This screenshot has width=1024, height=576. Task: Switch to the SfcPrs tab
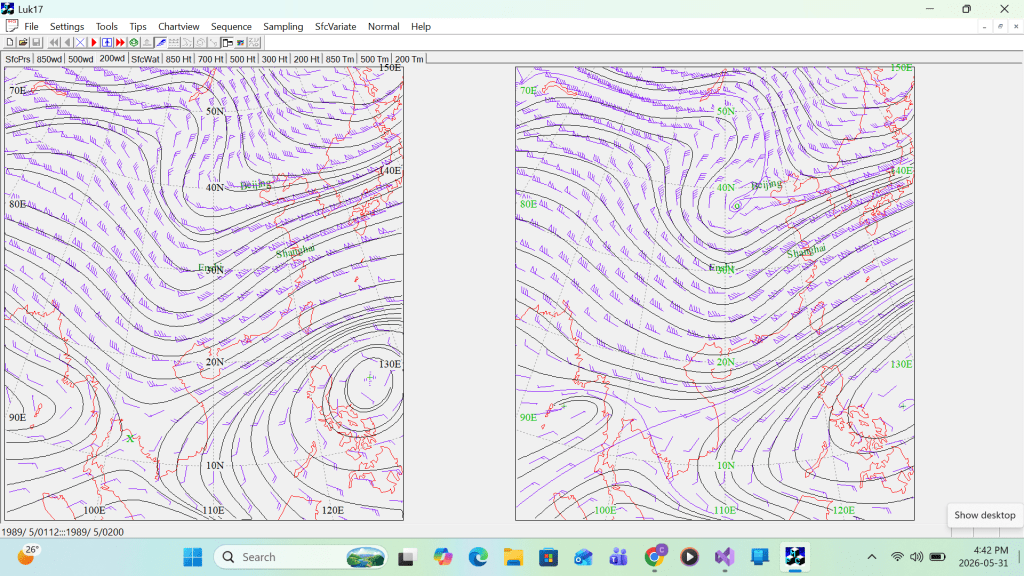[x=18, y=59]
